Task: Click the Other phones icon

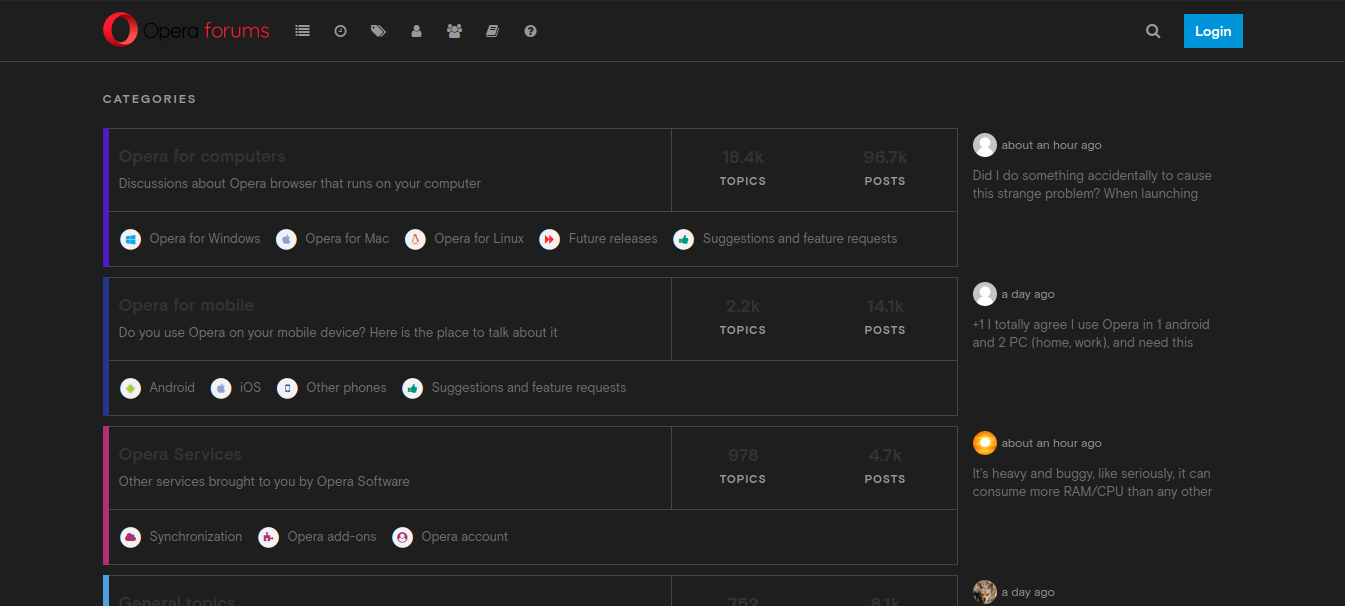Action: (x=287, y=388)
